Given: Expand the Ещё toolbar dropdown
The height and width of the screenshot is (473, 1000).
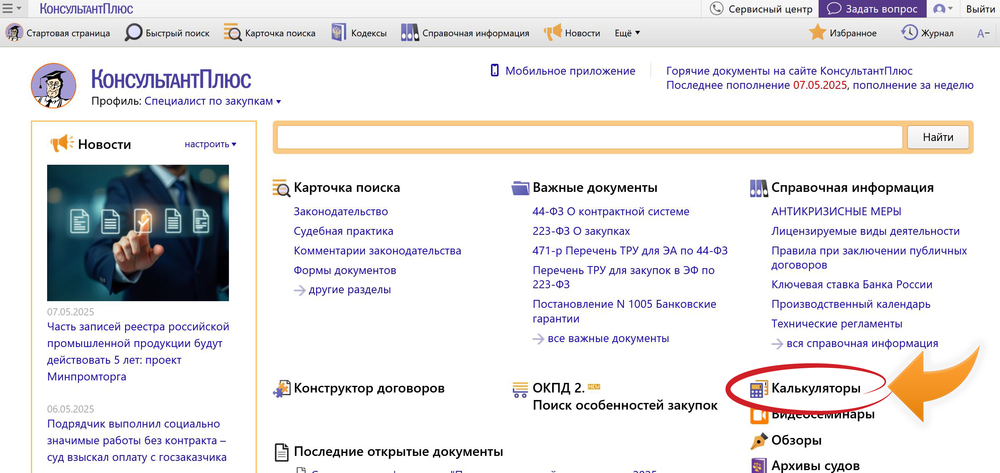Looking at the screenshot, I should [627, 33].
